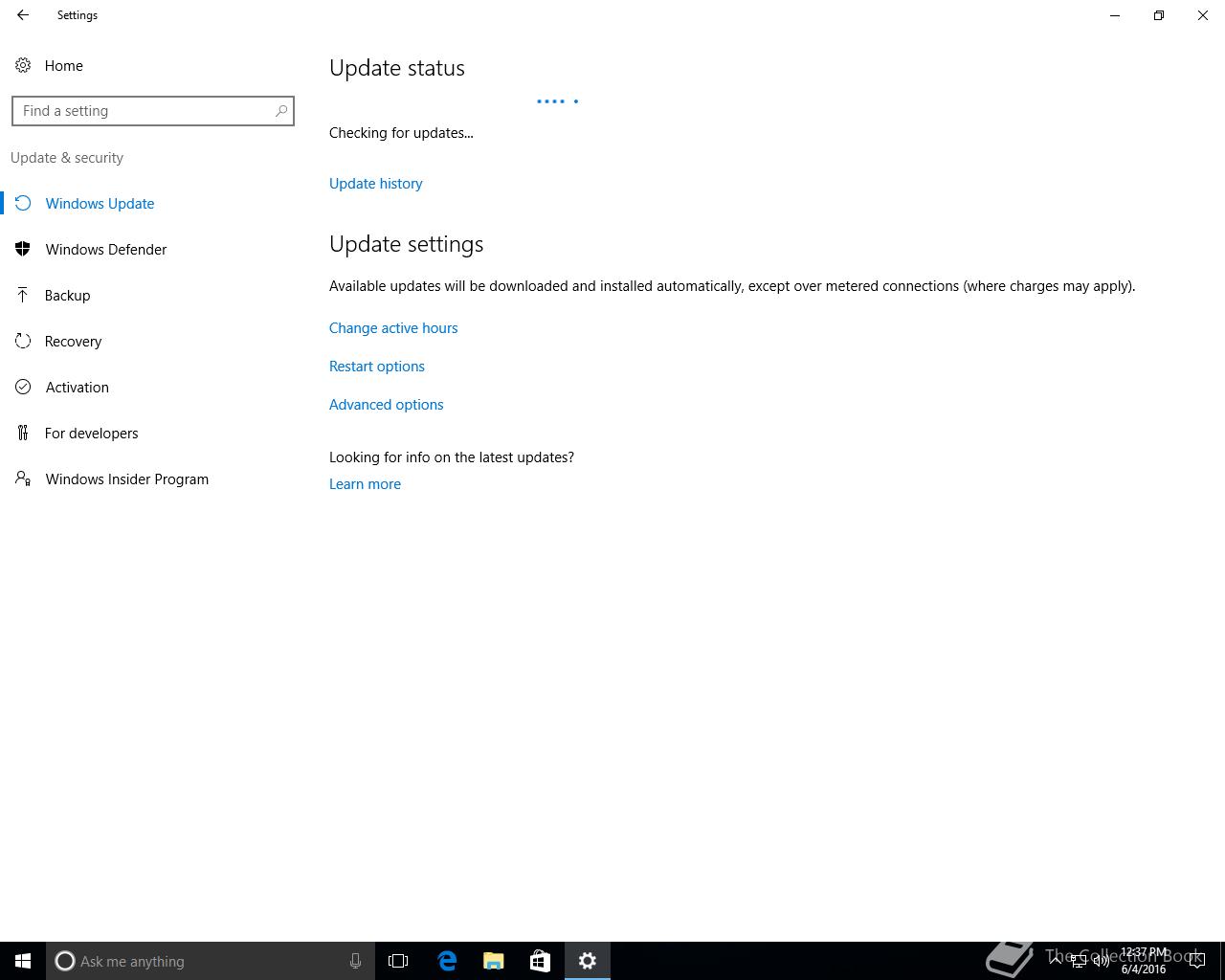Click the Windows Insider Program person icon
Viewport: 1225px width, 980px height.
(x=23, y=479)
